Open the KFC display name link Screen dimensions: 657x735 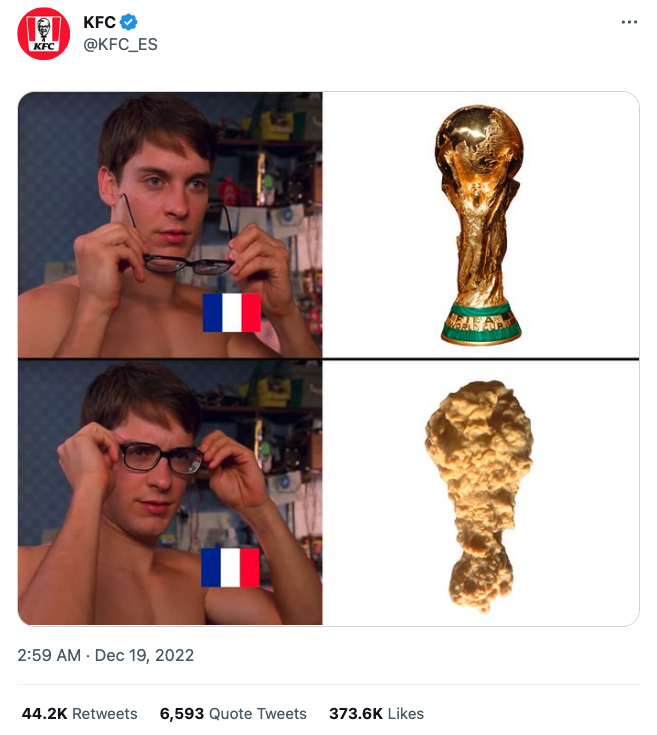(99, 22)
